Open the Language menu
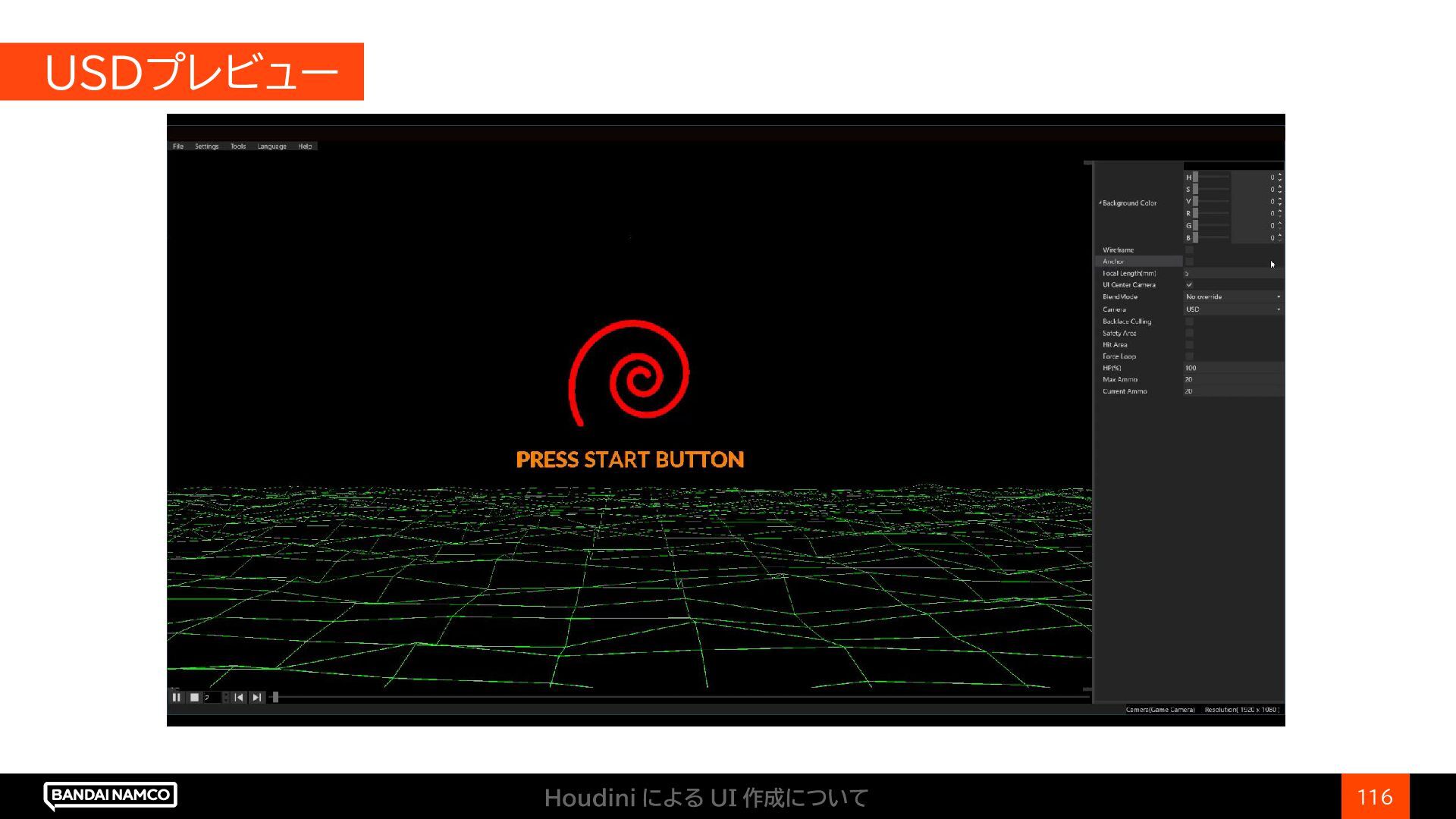 pyautogui.click(x=271, y=146)
